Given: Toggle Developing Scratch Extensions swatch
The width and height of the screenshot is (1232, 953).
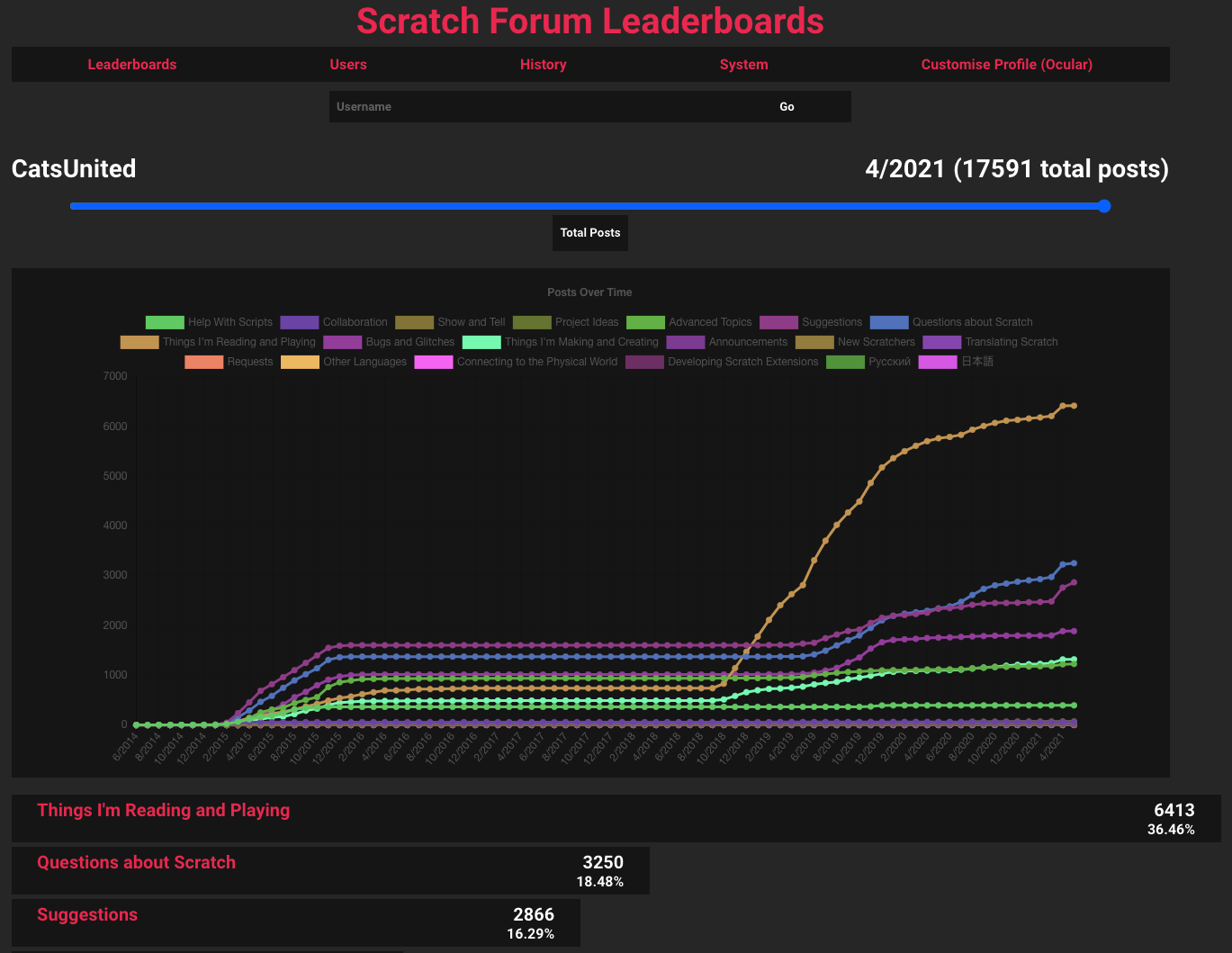Looking at the screenshot, I should coord(645,362).
